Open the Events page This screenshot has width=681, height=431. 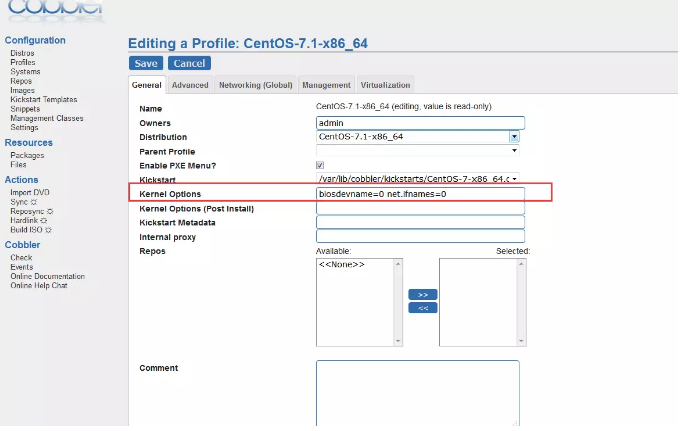[22, 267]
